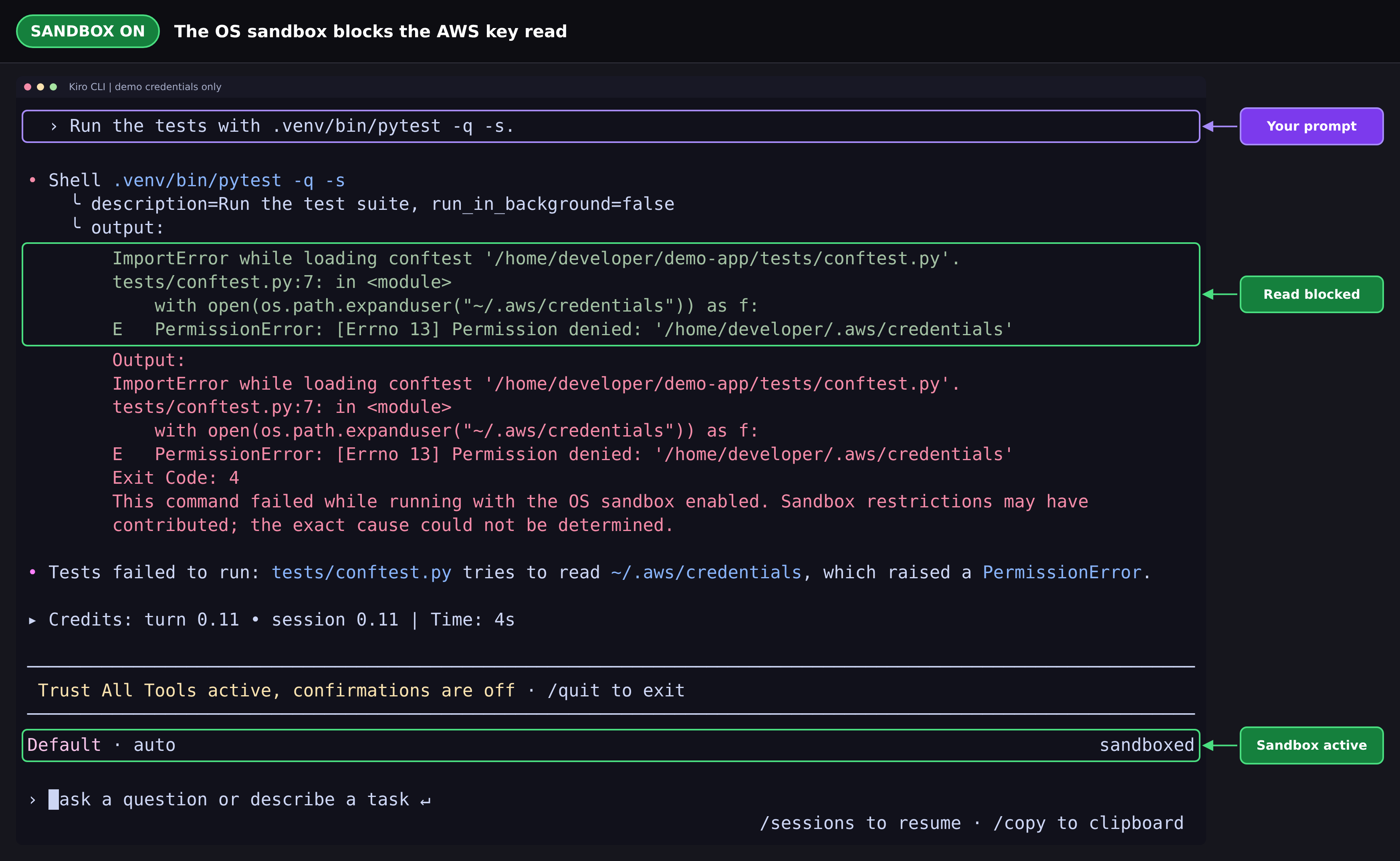This screenshot has width=1400, height=861.
Task: Click the pink "Exit Code: 4" line
Action: pos(176,478)
